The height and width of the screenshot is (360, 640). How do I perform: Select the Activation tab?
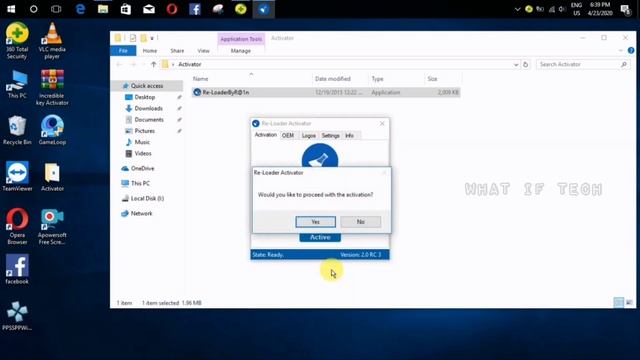click(266, 135)
